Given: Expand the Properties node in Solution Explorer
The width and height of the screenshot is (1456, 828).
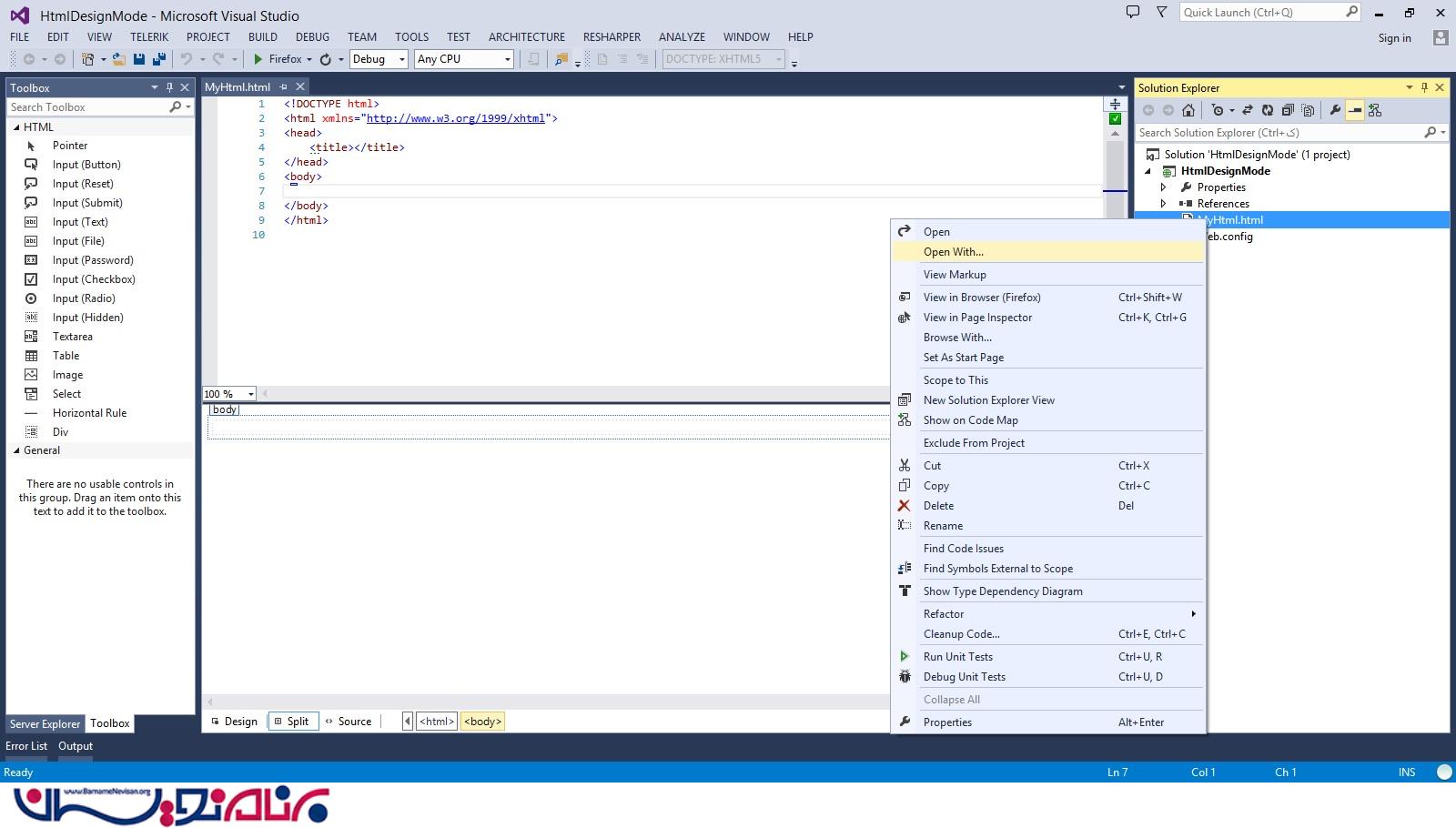Looking at the screenshot, I should (x=1163, y=187).
